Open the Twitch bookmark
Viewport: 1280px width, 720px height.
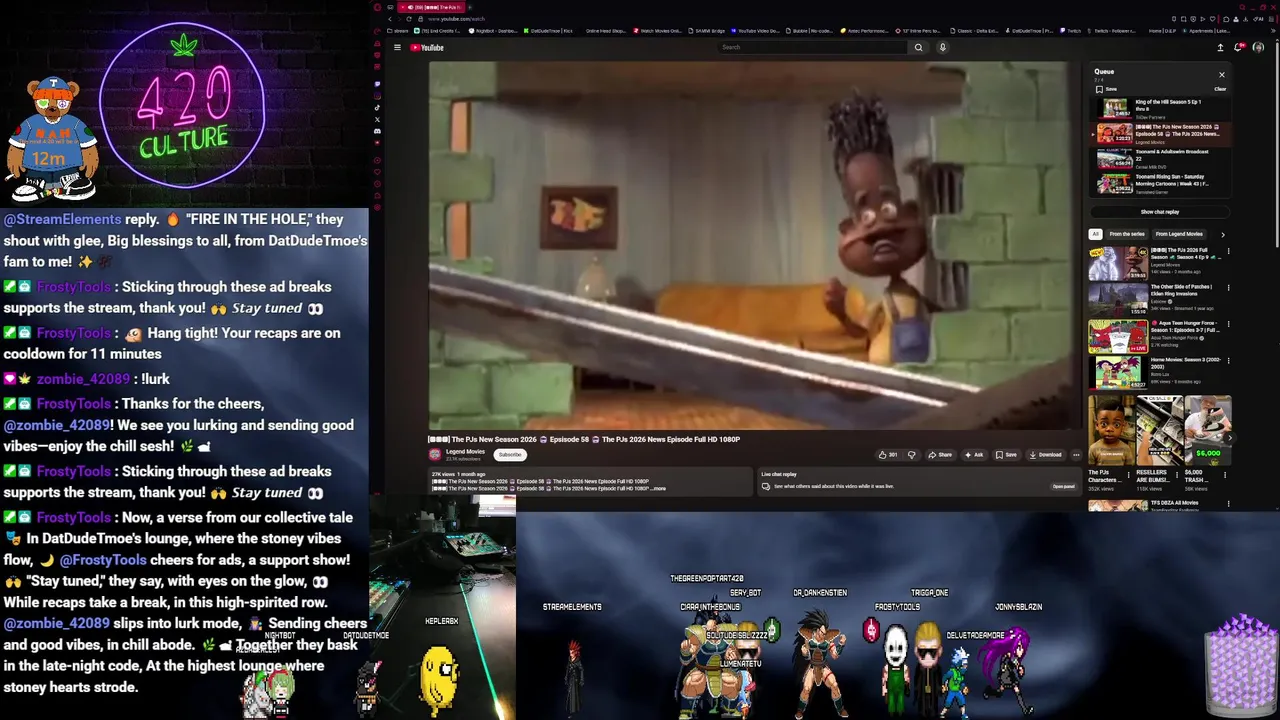point(1070,31)
